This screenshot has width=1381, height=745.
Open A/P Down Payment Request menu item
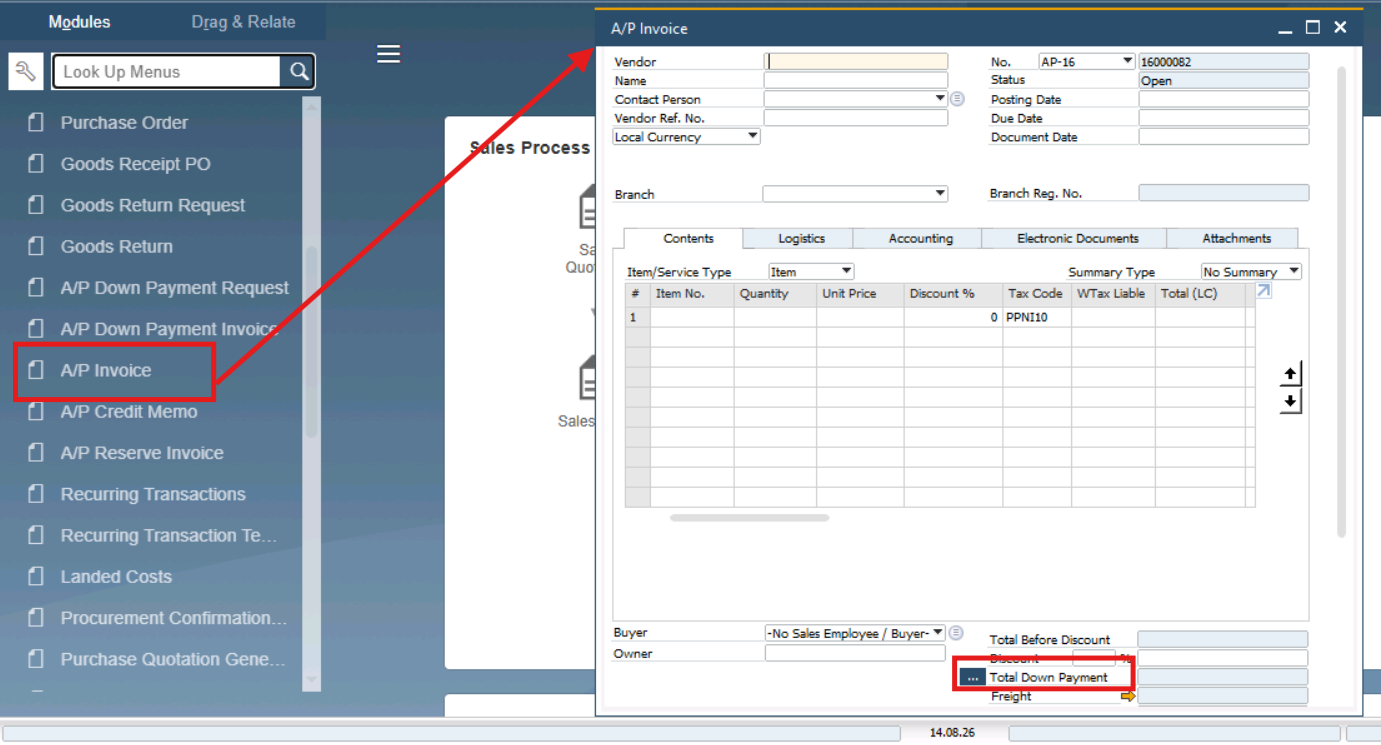pyautogui.click(x=174, y=288)
